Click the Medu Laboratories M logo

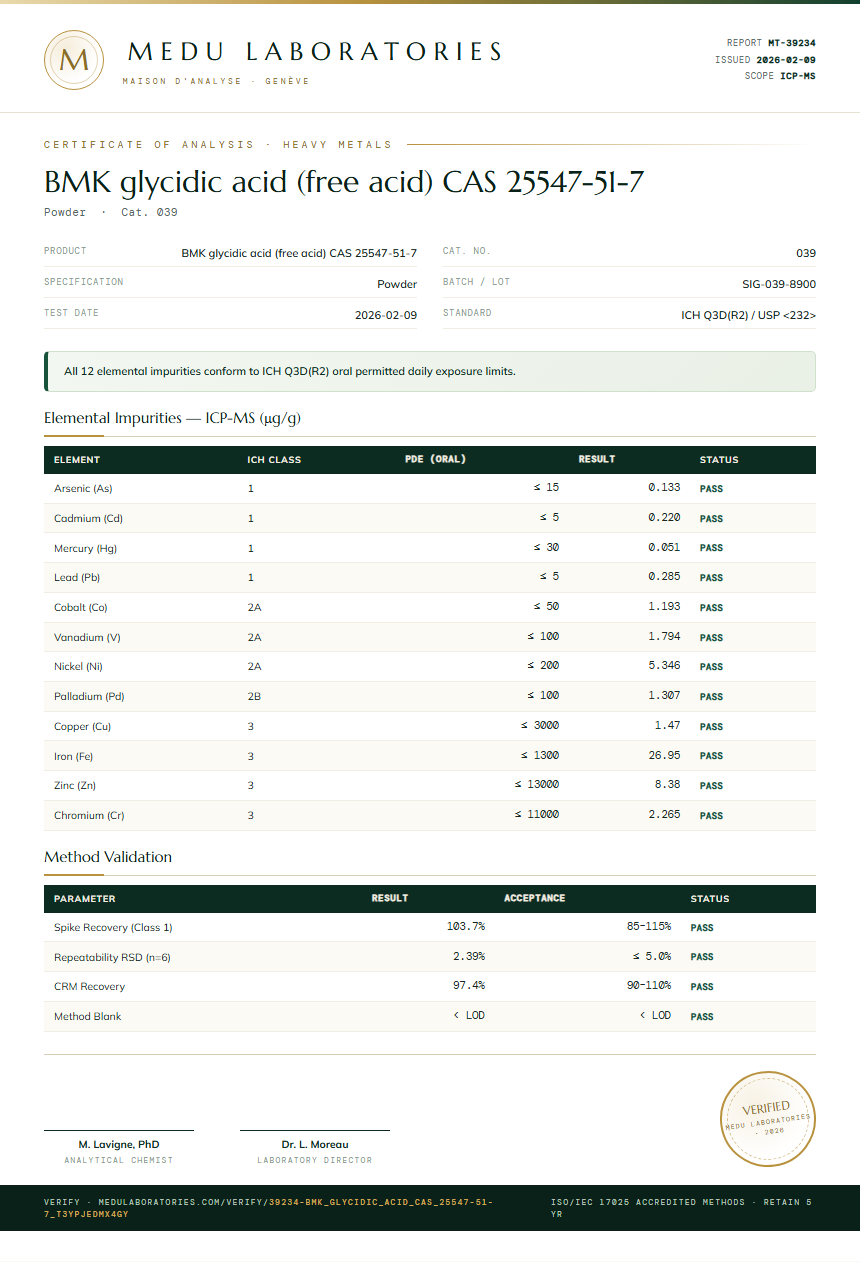[x=74, y=60]
